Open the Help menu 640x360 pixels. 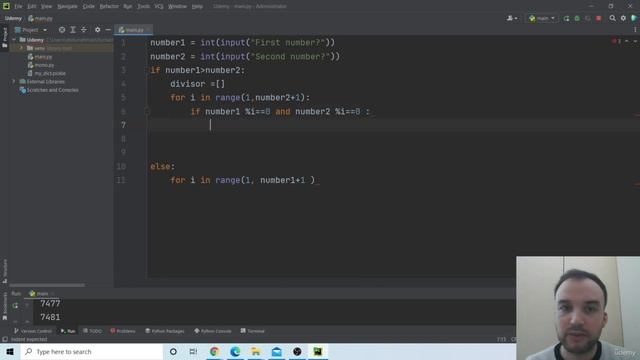point(197,7)
